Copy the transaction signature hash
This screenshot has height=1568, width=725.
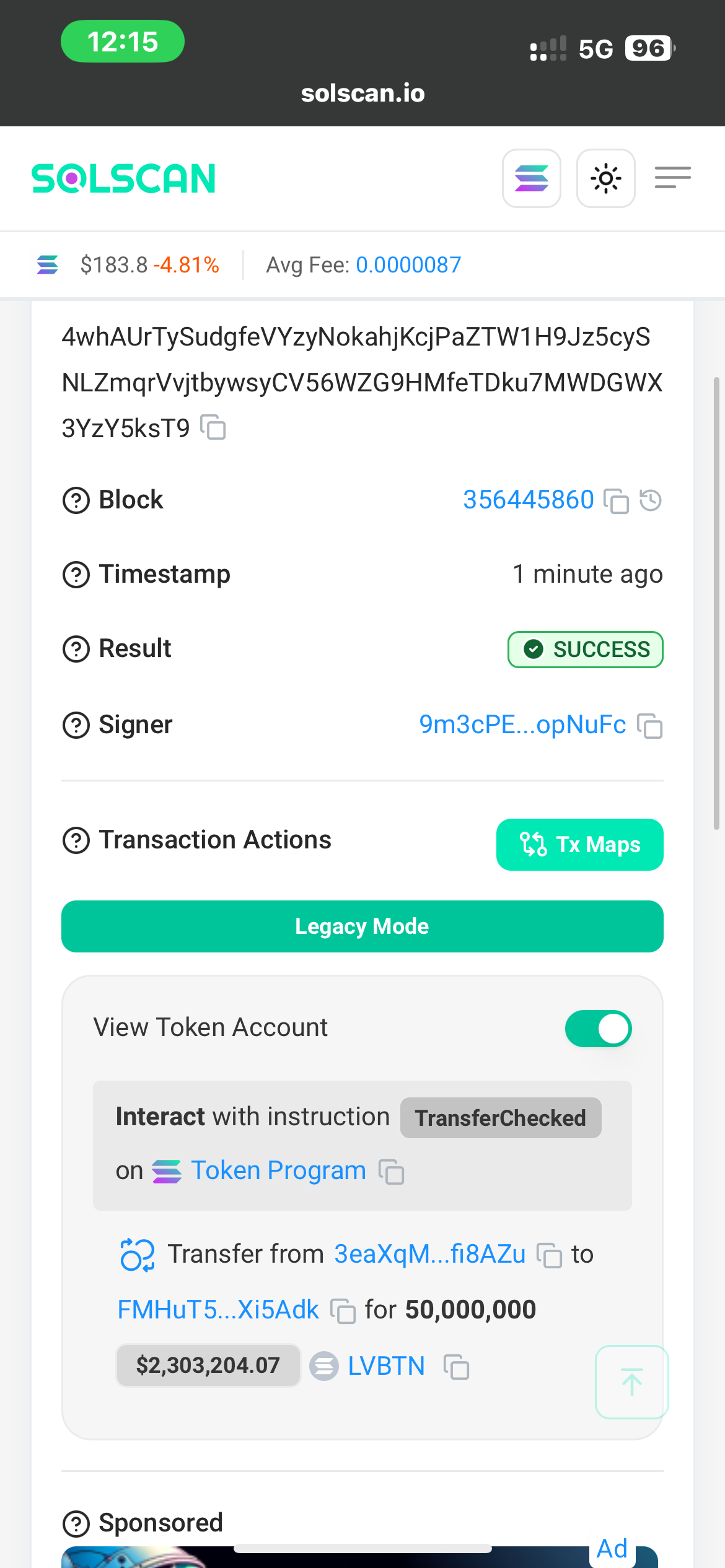coord(213,428)
